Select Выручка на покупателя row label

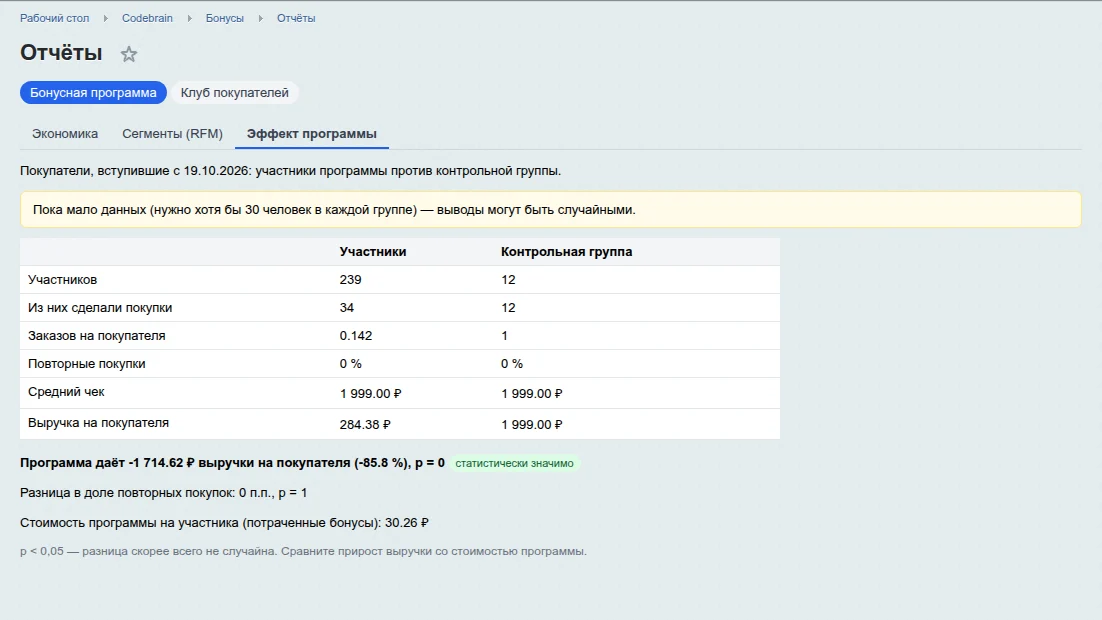98,423
